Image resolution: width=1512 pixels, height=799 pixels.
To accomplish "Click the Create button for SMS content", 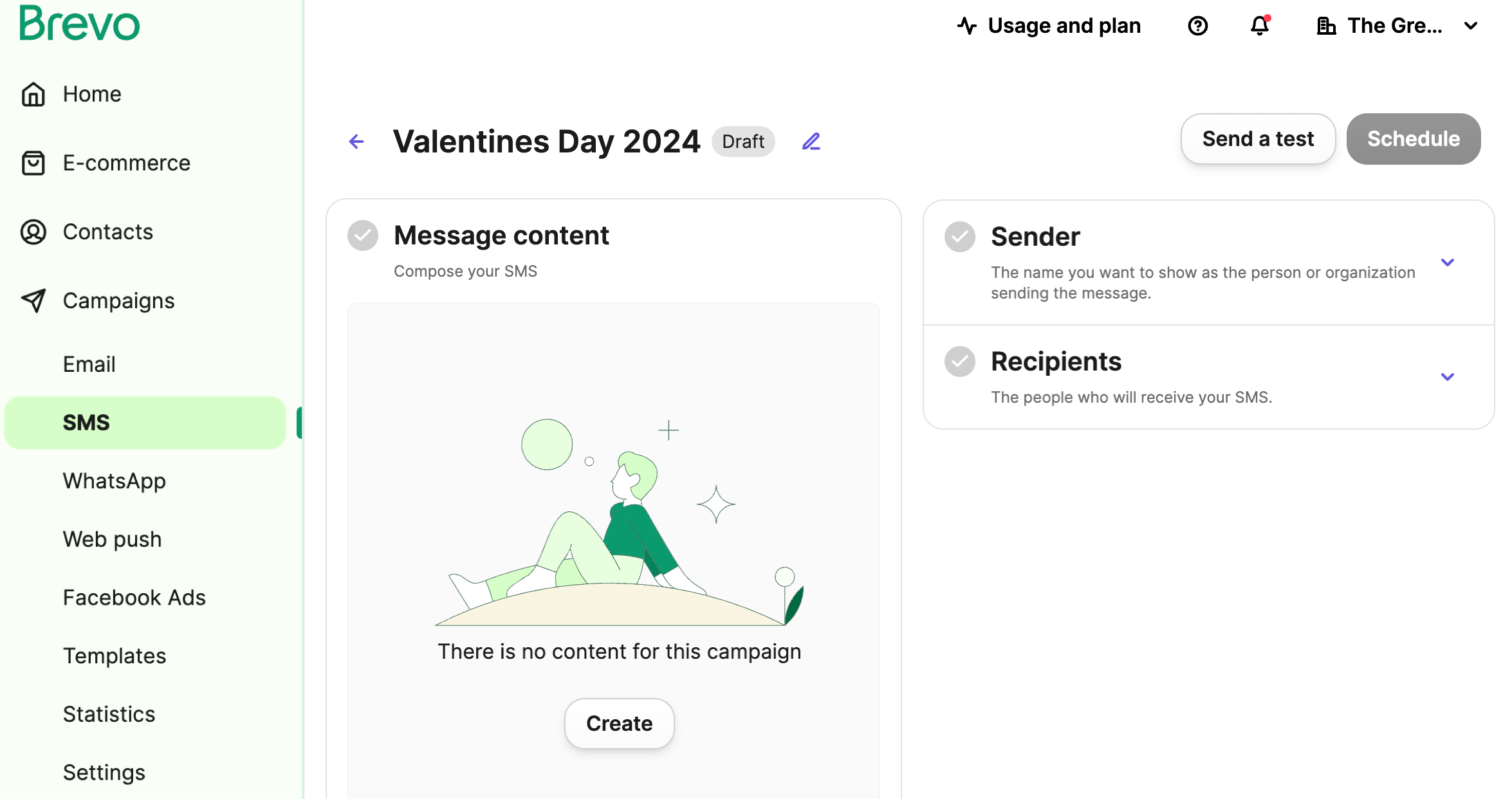I will point(619,724).
